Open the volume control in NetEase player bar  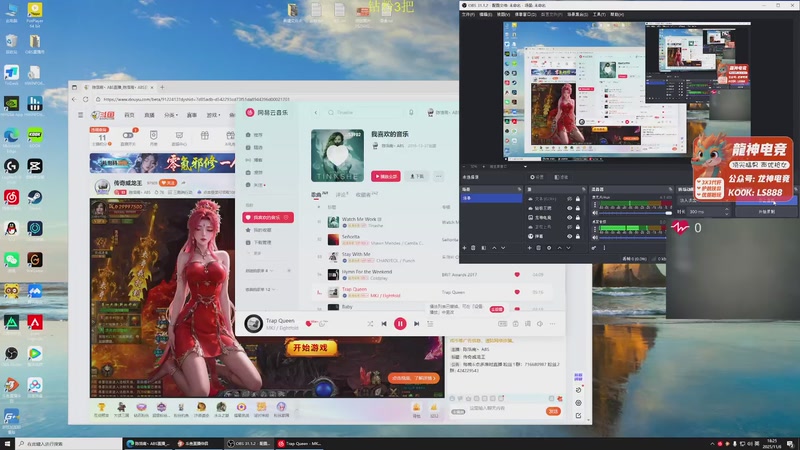point(540,323)
